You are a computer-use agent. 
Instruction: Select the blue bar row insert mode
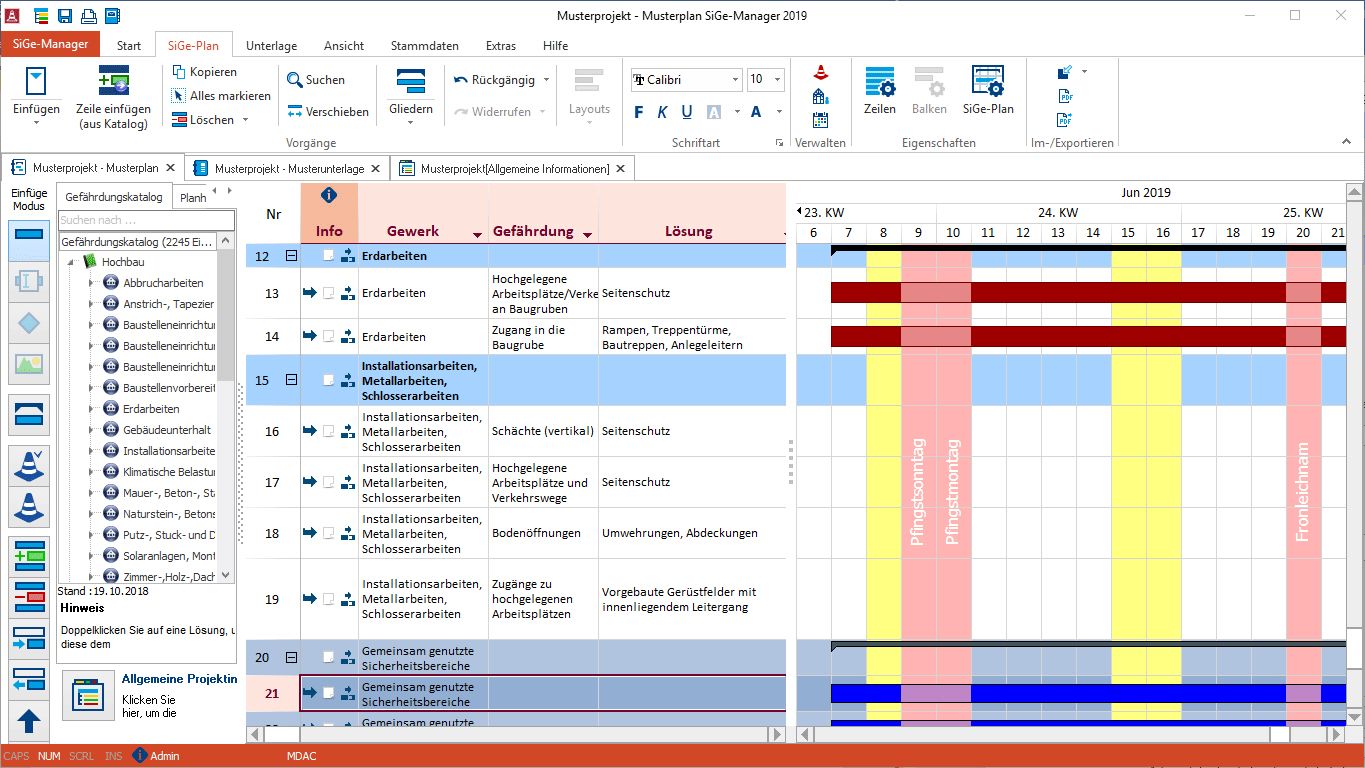tap(29, 239)
